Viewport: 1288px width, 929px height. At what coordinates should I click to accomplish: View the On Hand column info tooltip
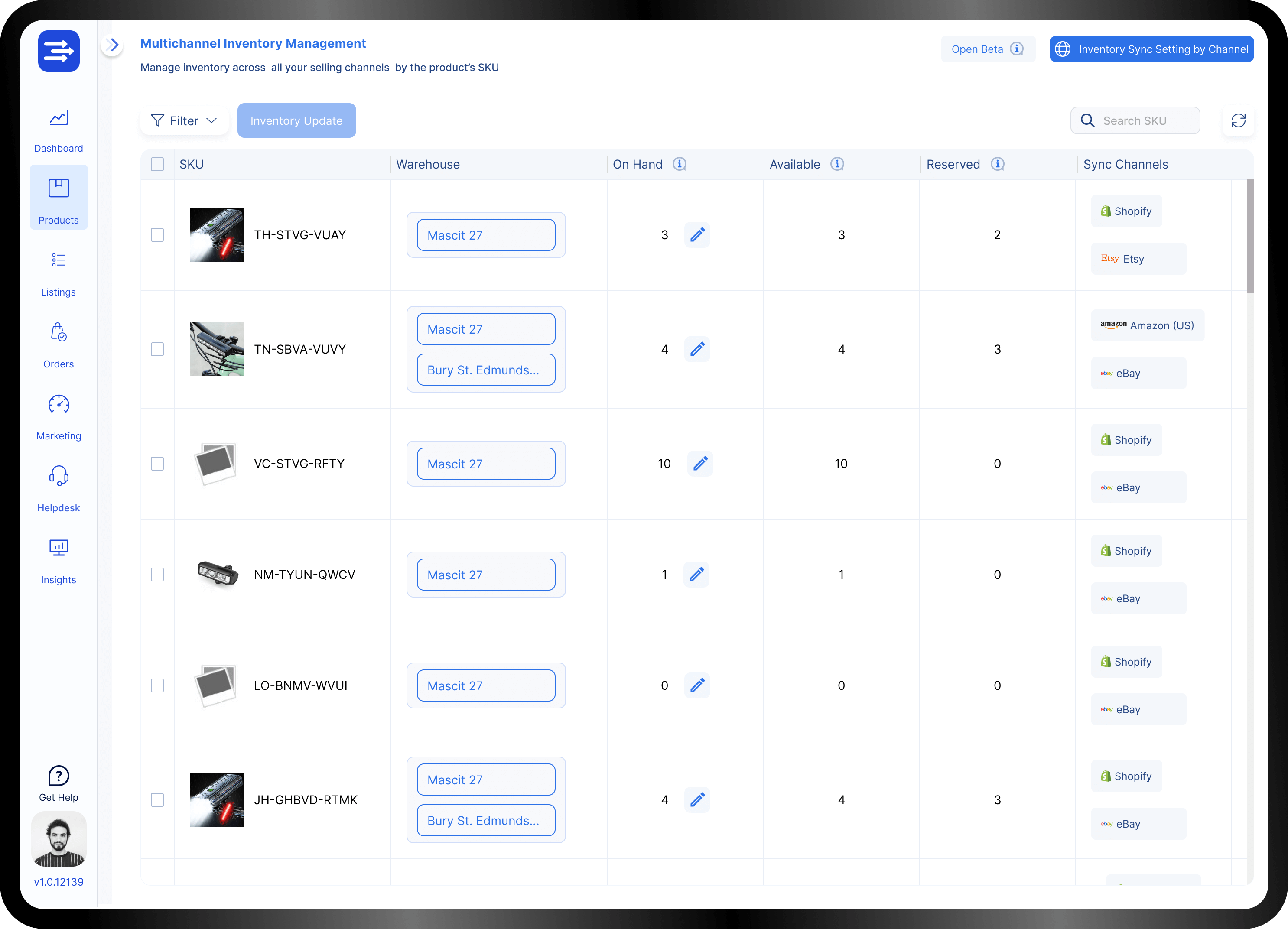click(680, 164)
